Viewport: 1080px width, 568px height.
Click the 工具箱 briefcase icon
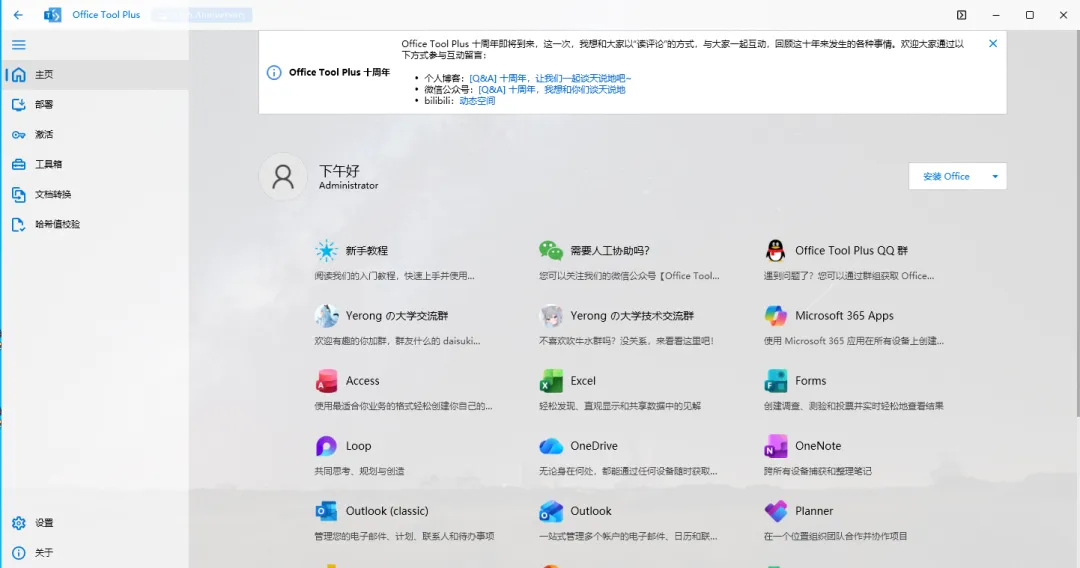click(x=19, y=165)
